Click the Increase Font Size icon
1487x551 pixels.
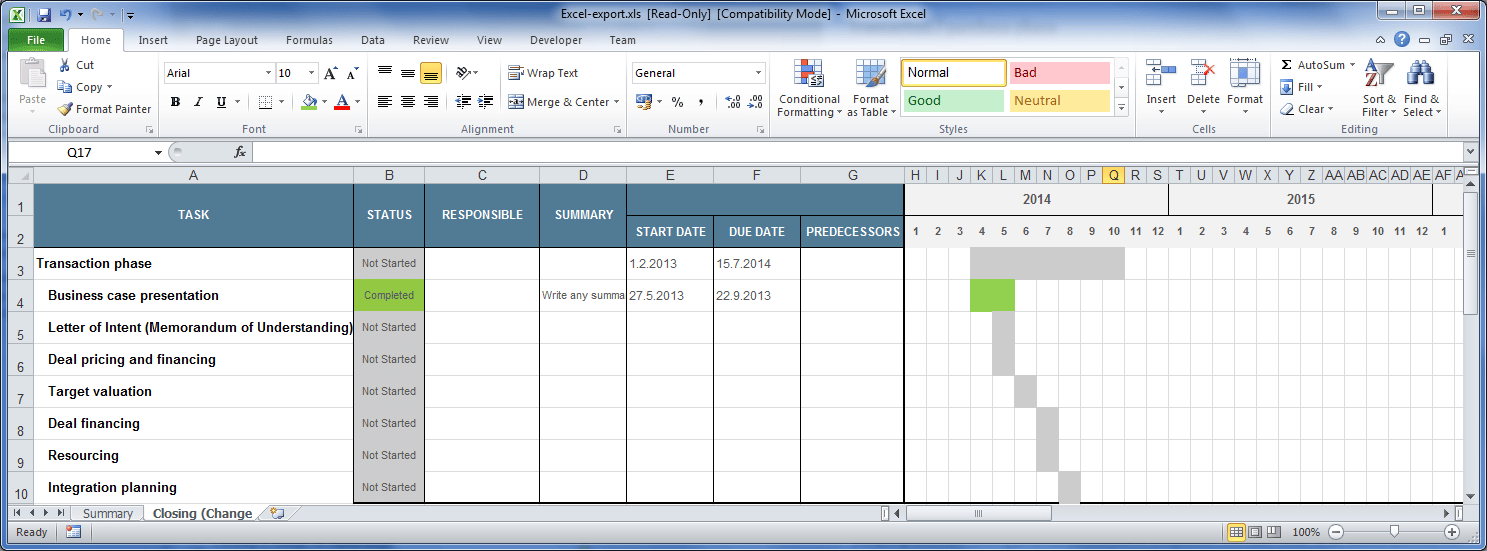(x=331, y=73)
